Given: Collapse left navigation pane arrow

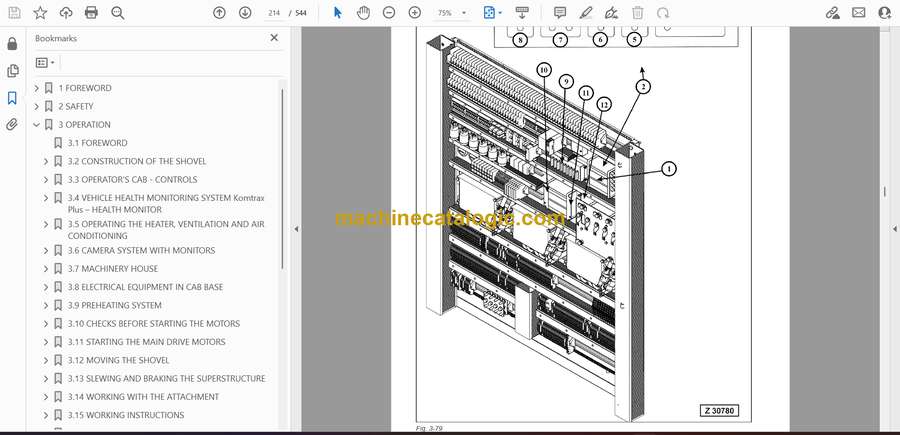Looking at the screenshot, I should point(296,229).
